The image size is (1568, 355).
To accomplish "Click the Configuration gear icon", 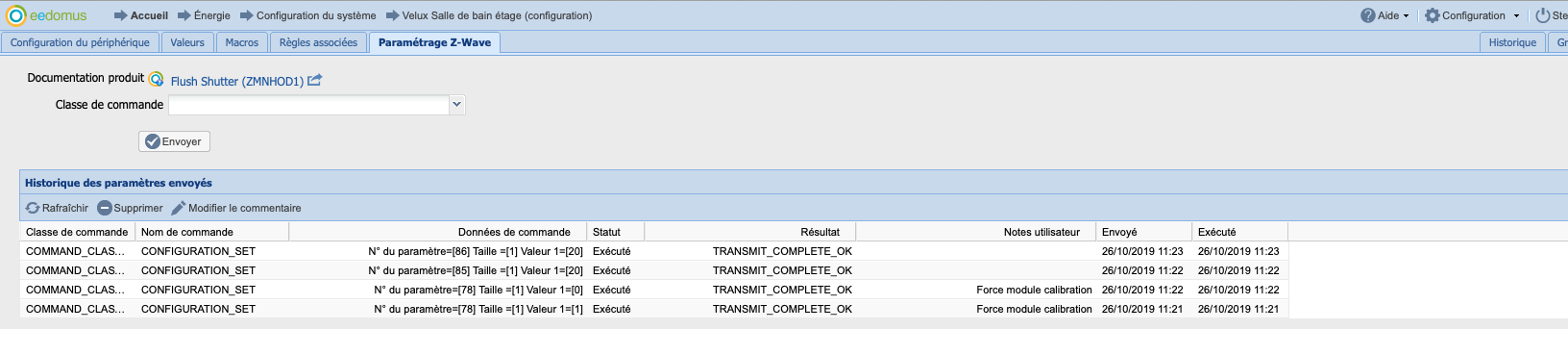I will (x=1433, y=15).
